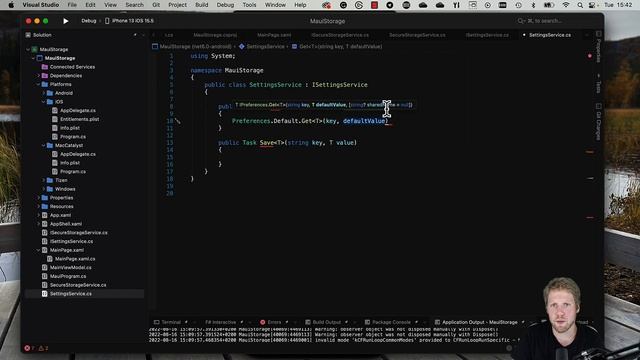The width and height of the screenshot is (640, 360).
Task: Click the Bluetooth icon in the menu bar
Action: [533, 5]
